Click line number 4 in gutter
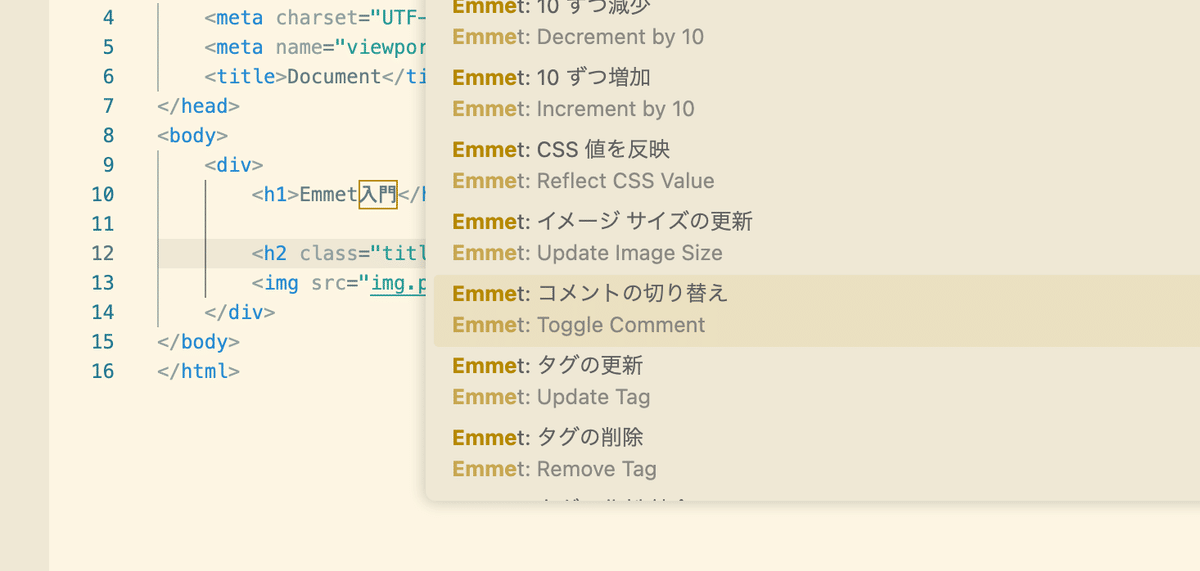This screenshot has width=1200, height=571. (x=108, y=17)
